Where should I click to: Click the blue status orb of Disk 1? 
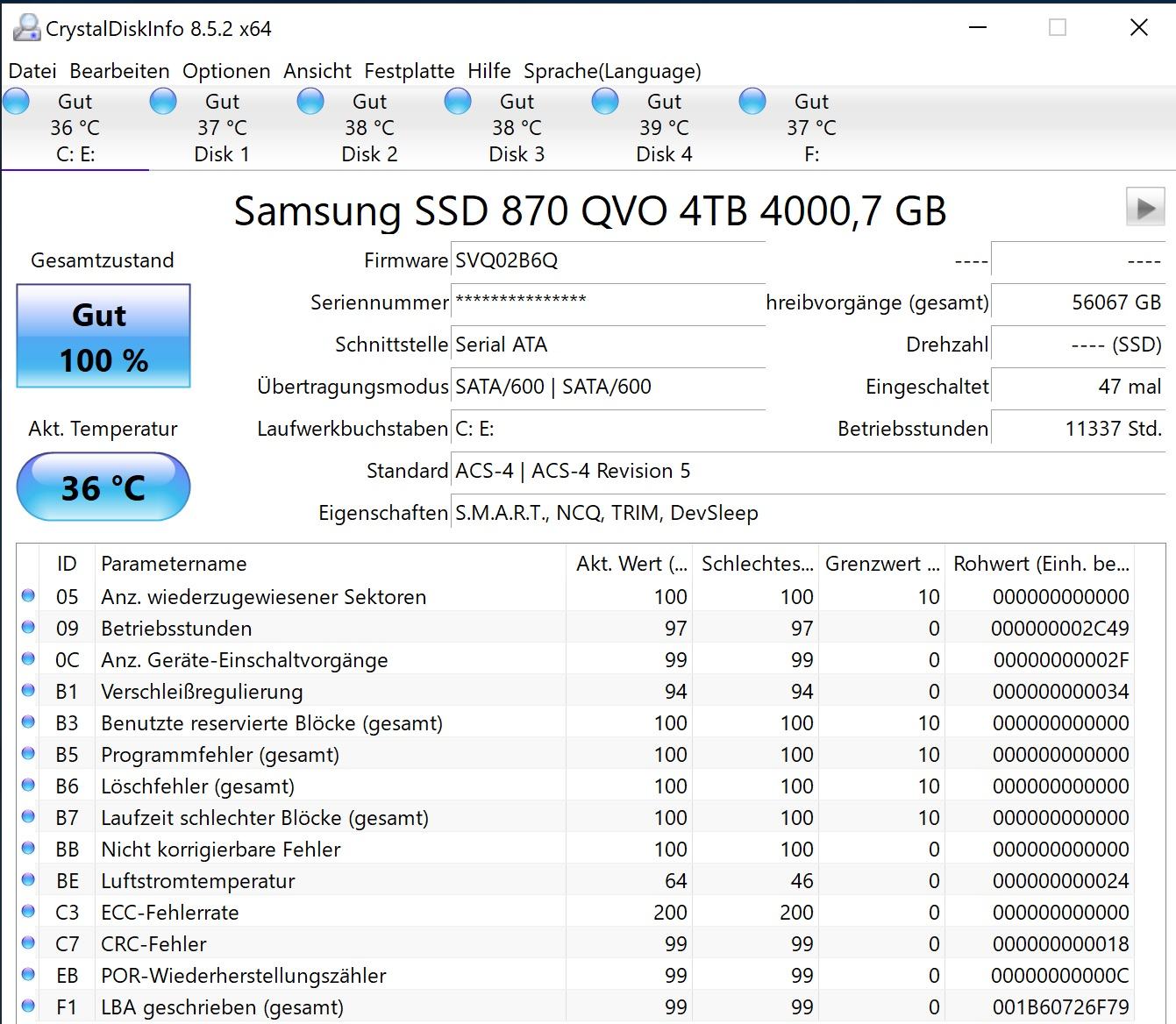pyautogui.click(x=163, y=102)
